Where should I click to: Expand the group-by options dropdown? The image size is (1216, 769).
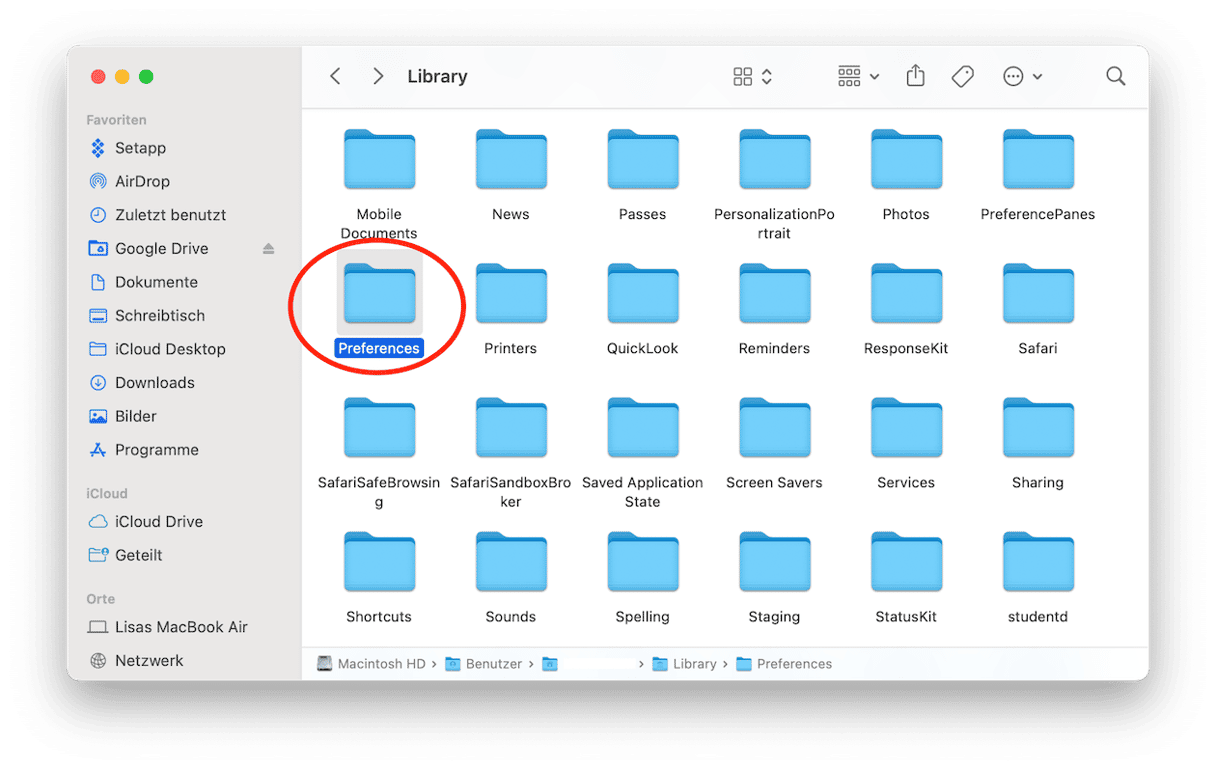858,77
